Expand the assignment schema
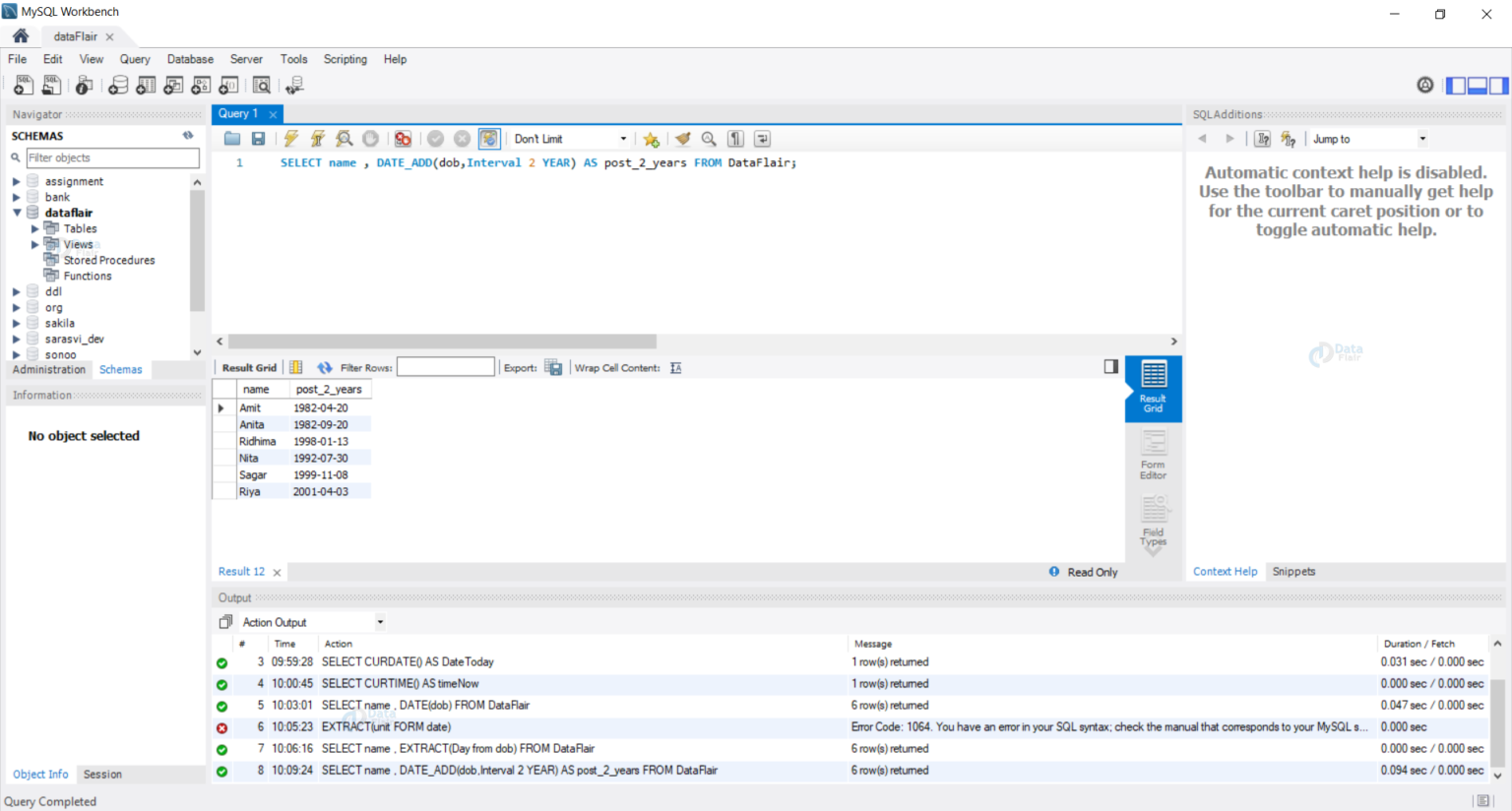 click(x=16, y=181)
